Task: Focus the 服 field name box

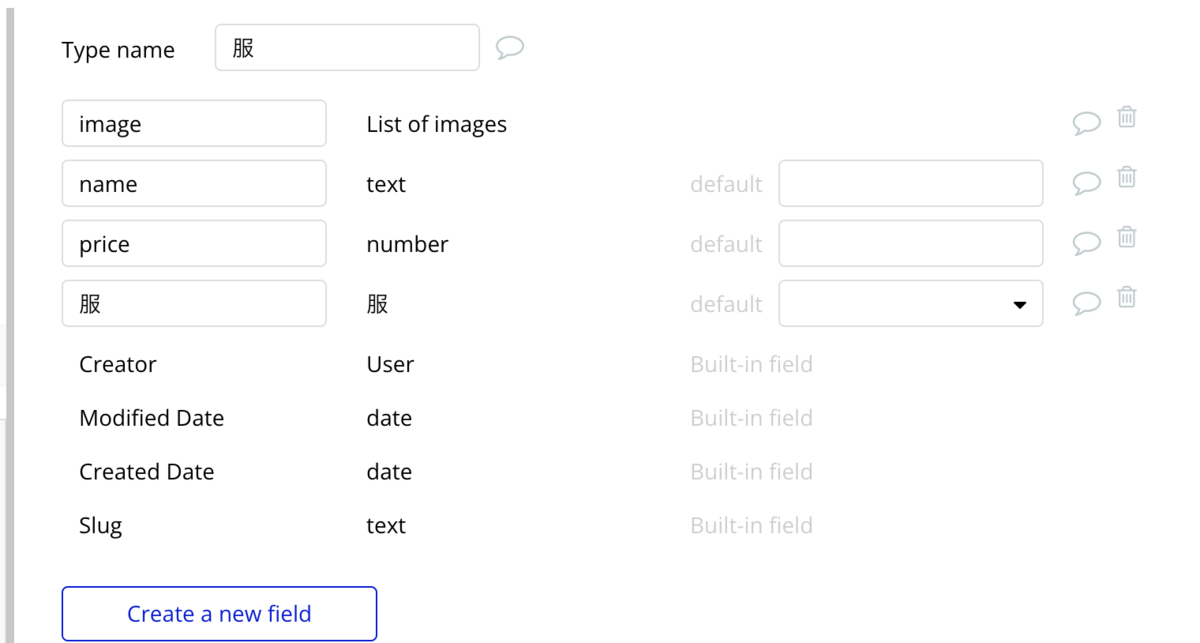Action: (194, 303)
